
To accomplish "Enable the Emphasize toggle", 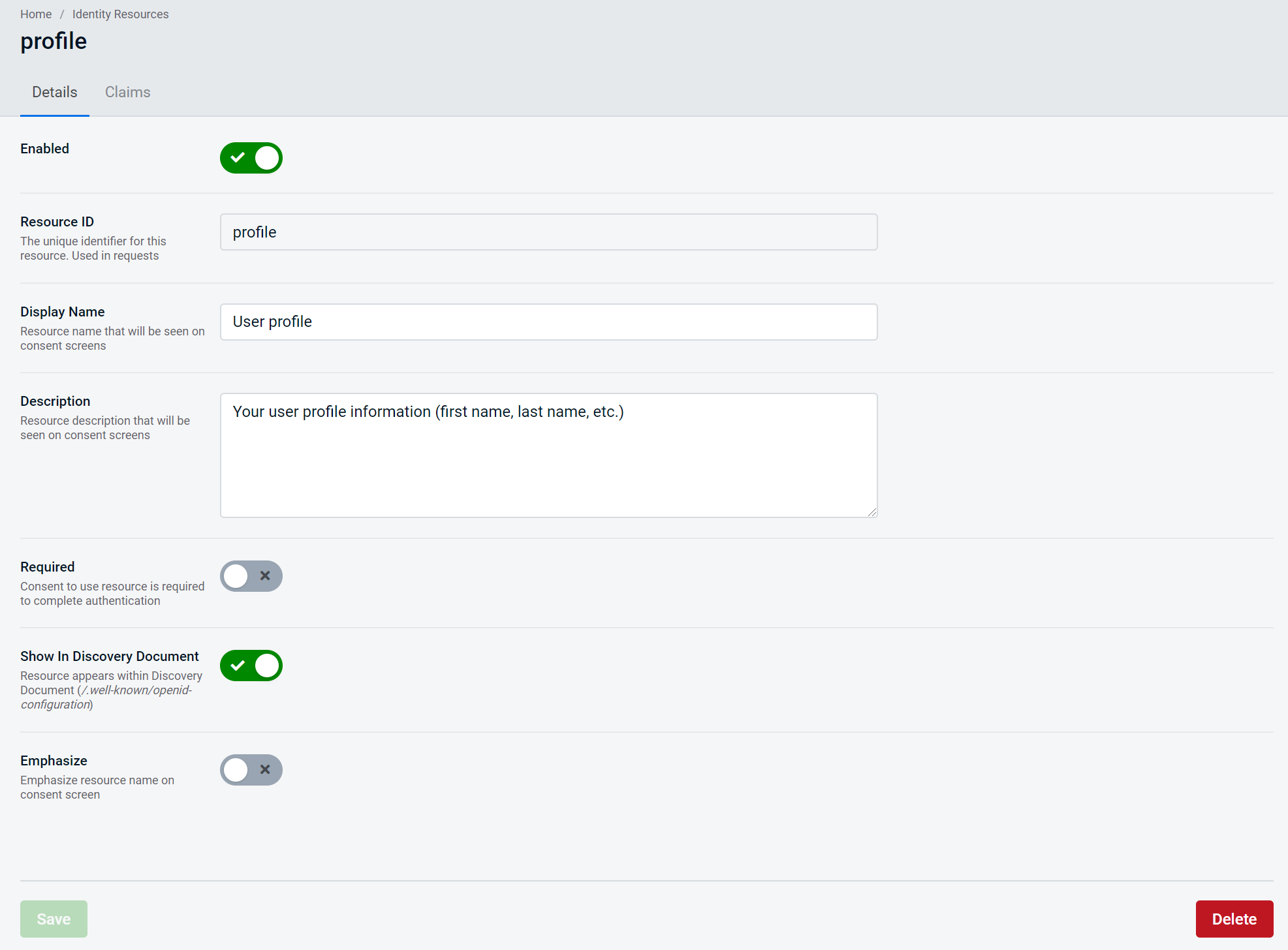I will [251, 770].
